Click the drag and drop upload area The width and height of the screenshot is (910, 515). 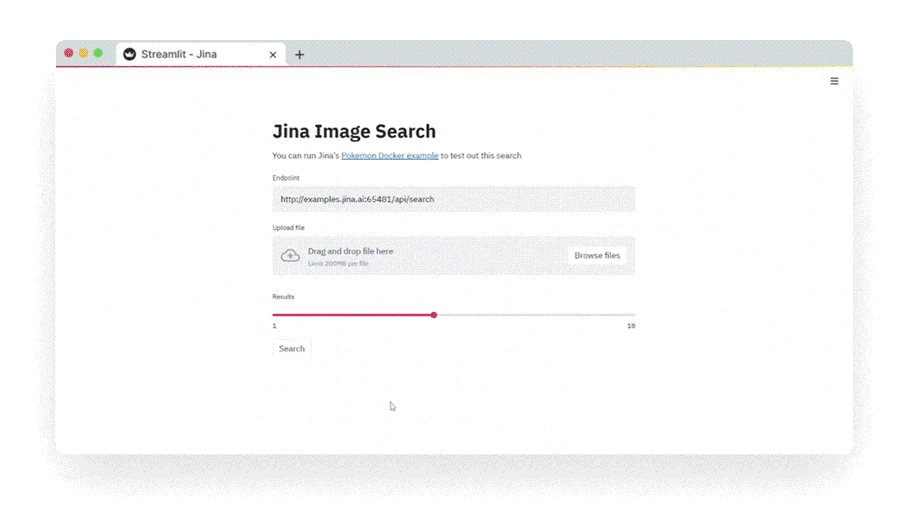coord(453,255)
